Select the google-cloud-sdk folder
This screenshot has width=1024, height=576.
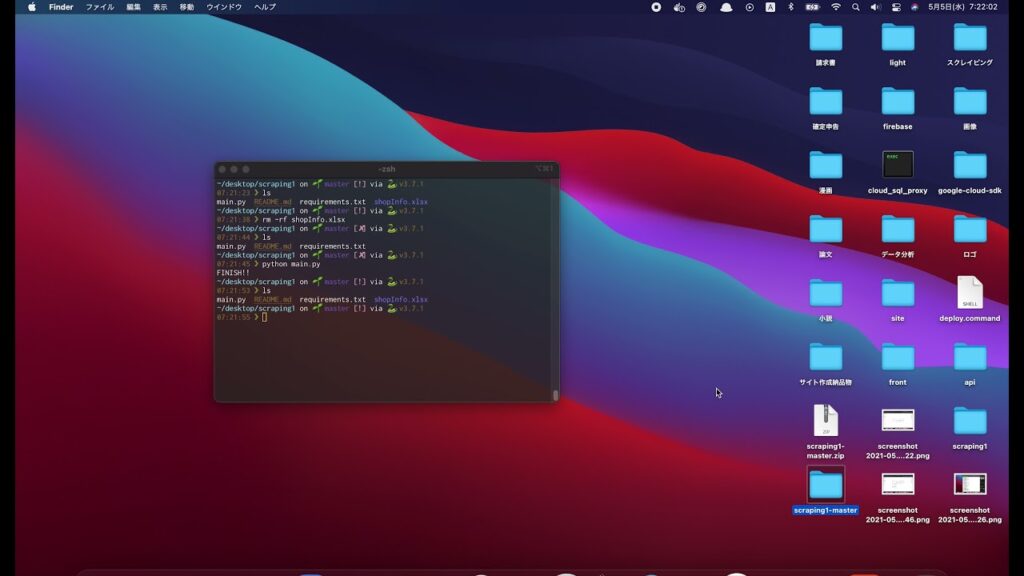(969, 165)
